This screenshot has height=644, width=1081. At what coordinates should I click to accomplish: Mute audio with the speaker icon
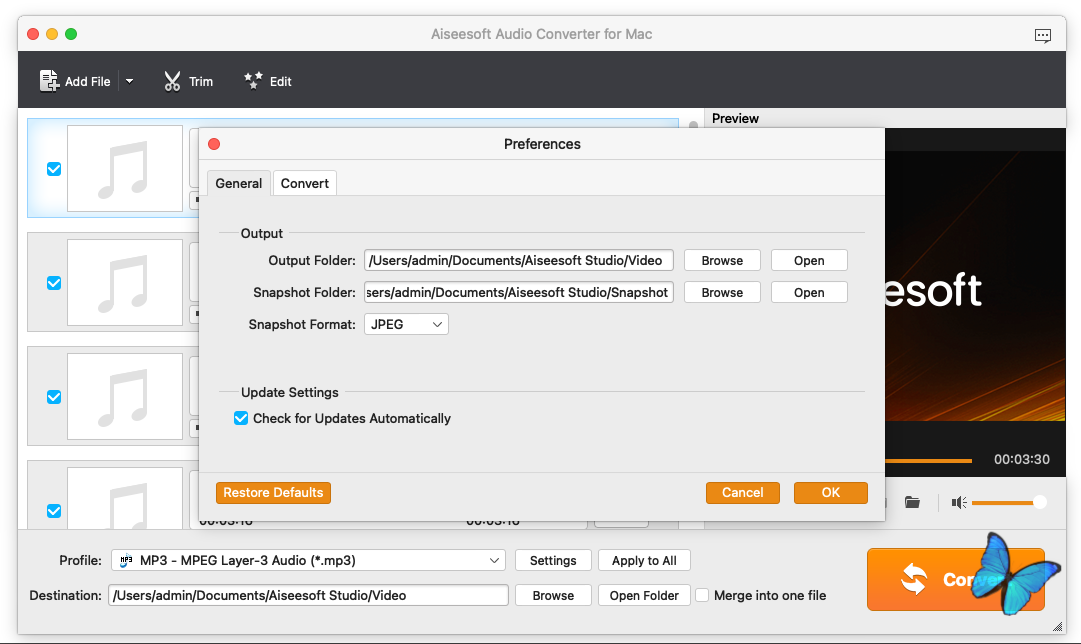(958, 503)
